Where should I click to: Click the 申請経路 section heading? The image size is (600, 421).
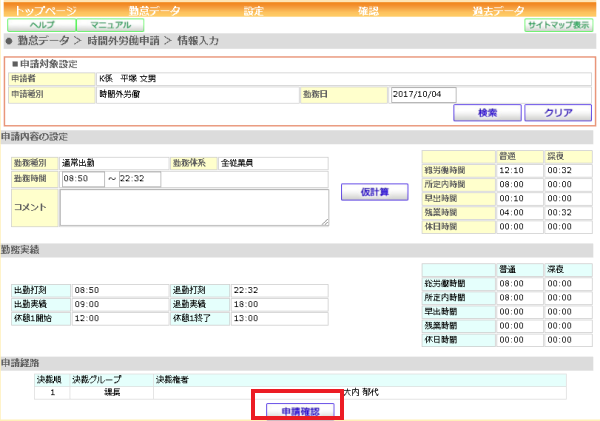pos(20,363)
